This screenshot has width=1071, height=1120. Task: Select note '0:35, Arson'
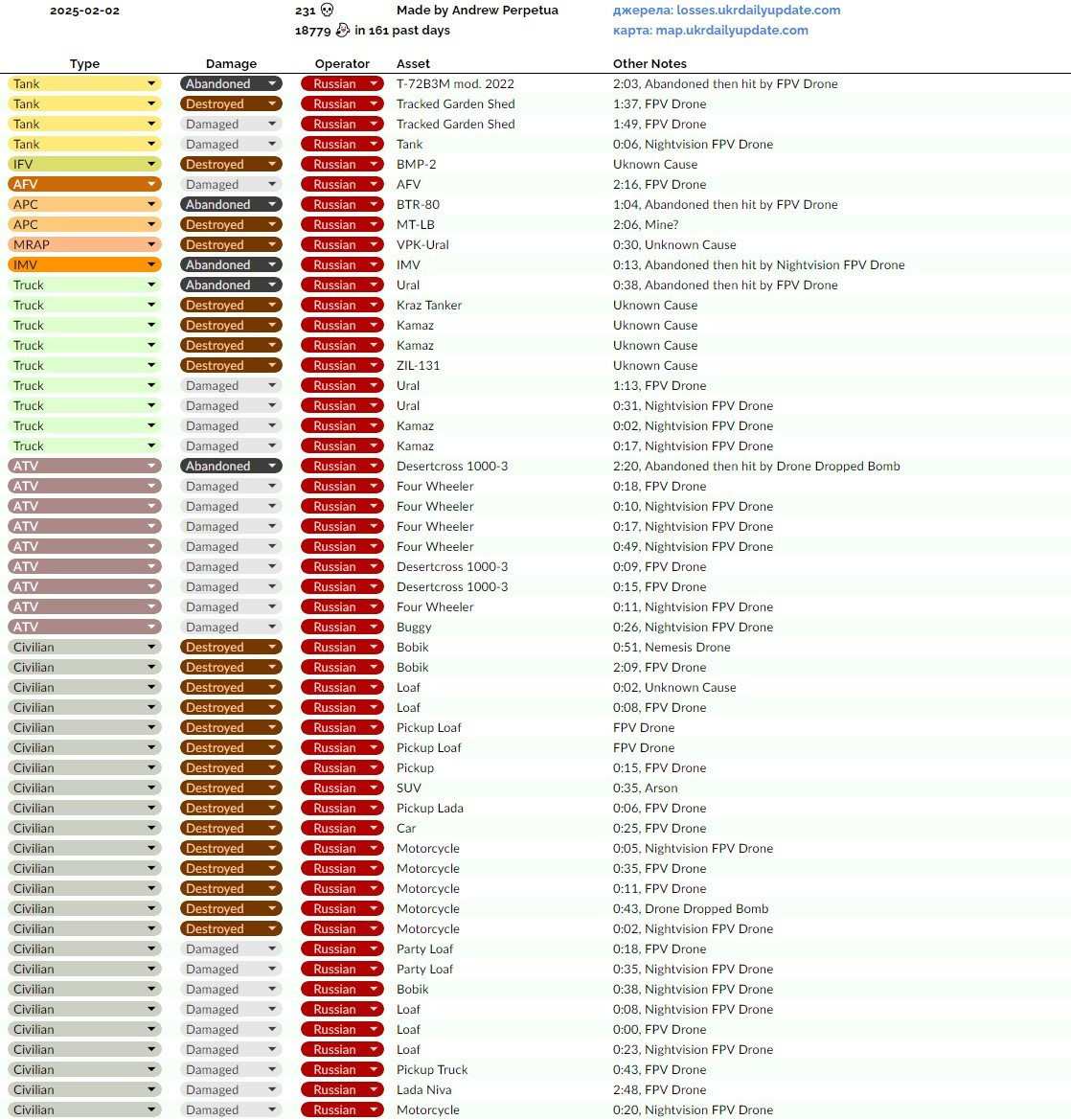[646, 788]
